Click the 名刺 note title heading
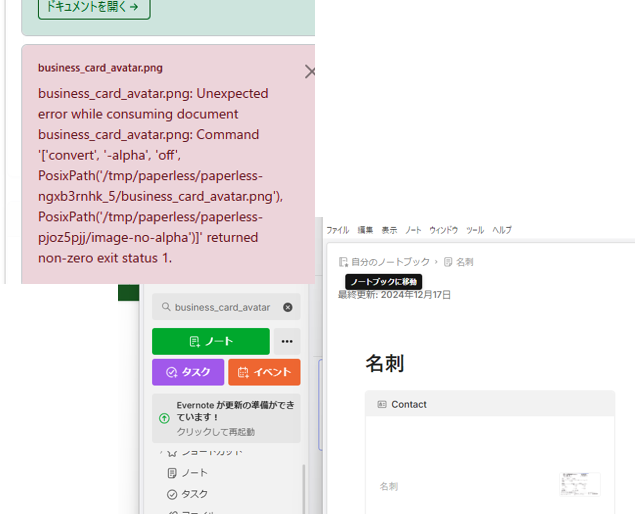The image size is (635, 514). [x=385, y=363]
